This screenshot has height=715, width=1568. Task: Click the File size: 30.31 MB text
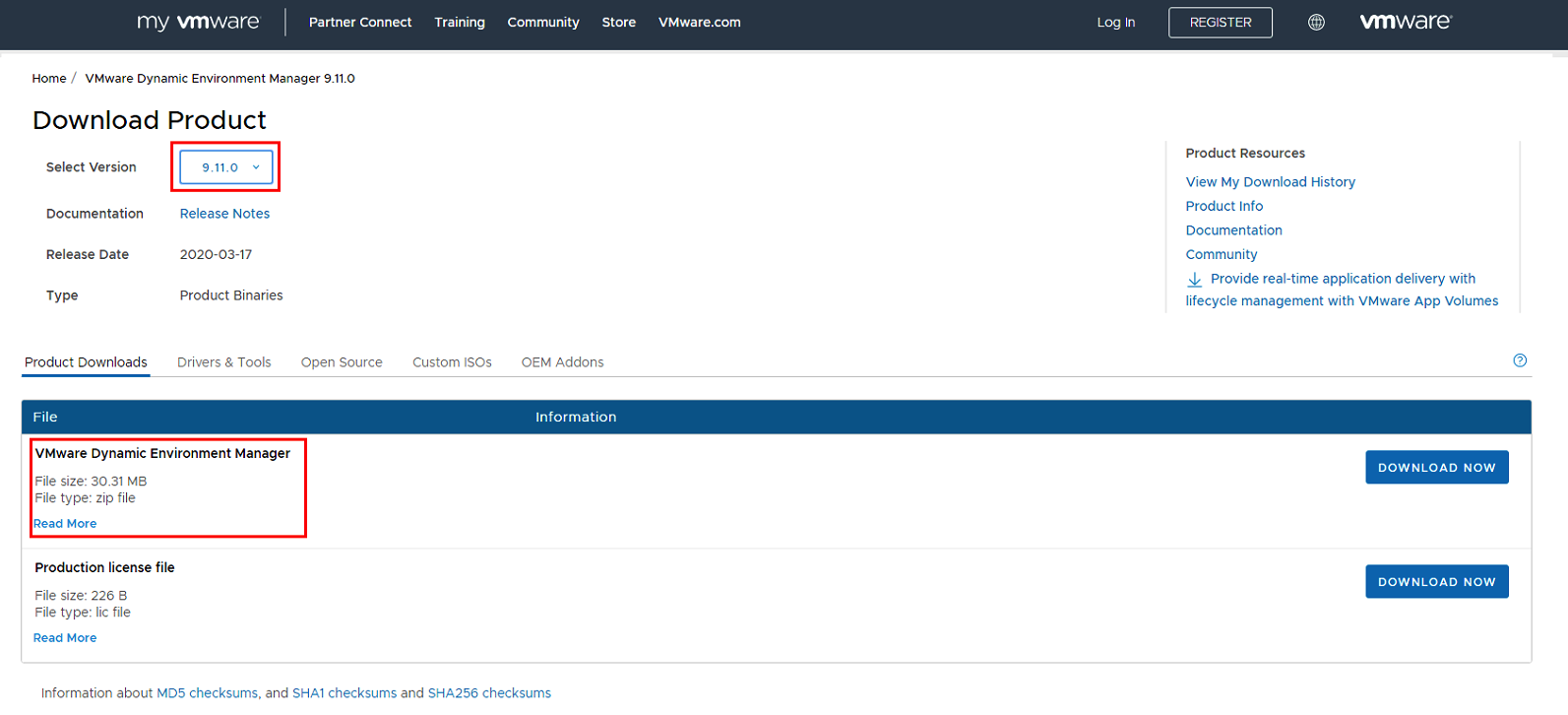point(91,482)
